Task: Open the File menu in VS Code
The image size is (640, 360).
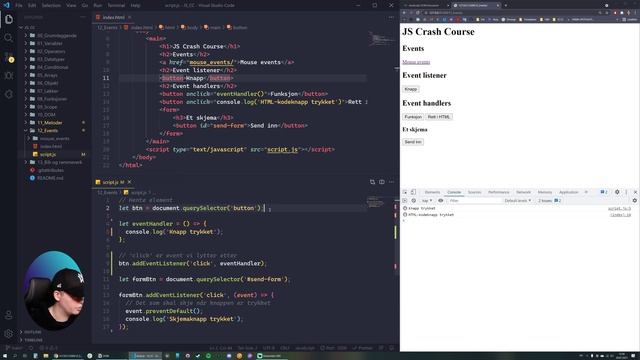Action: (x=19, y=5)
